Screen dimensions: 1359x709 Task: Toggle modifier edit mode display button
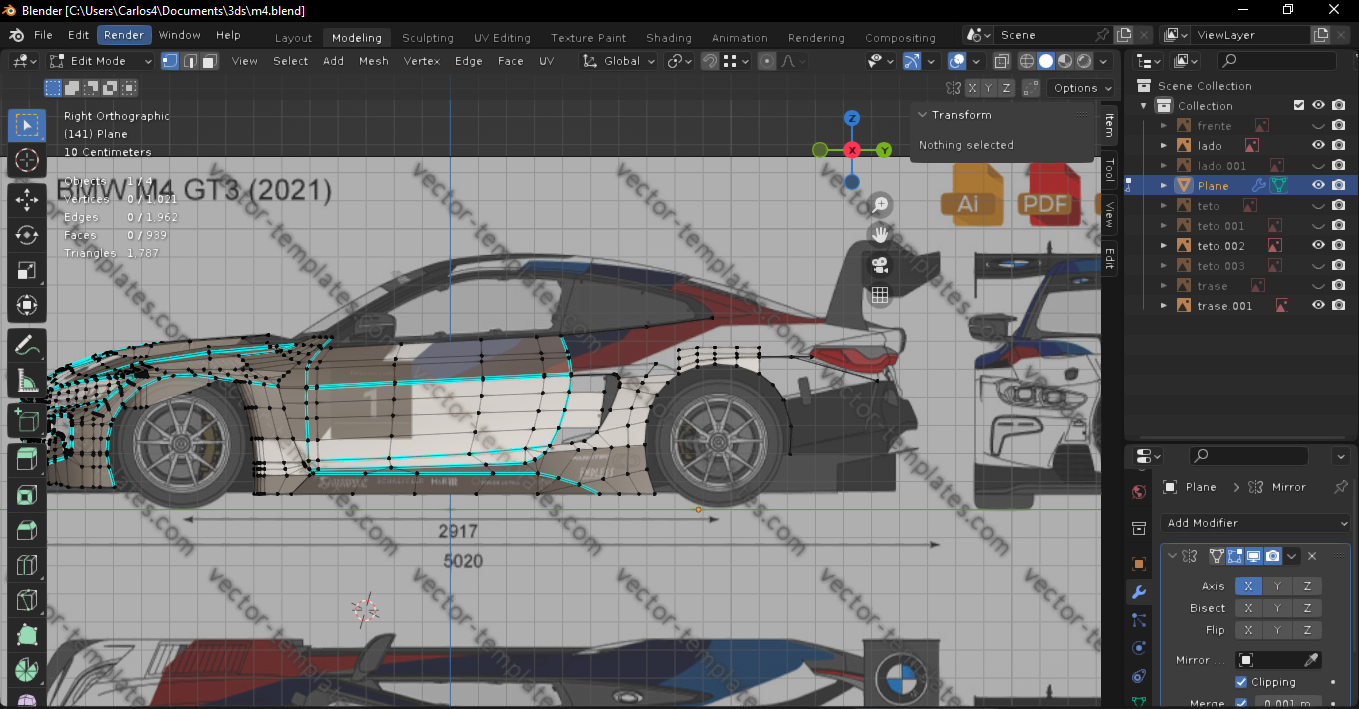[x=1235, y=556]
